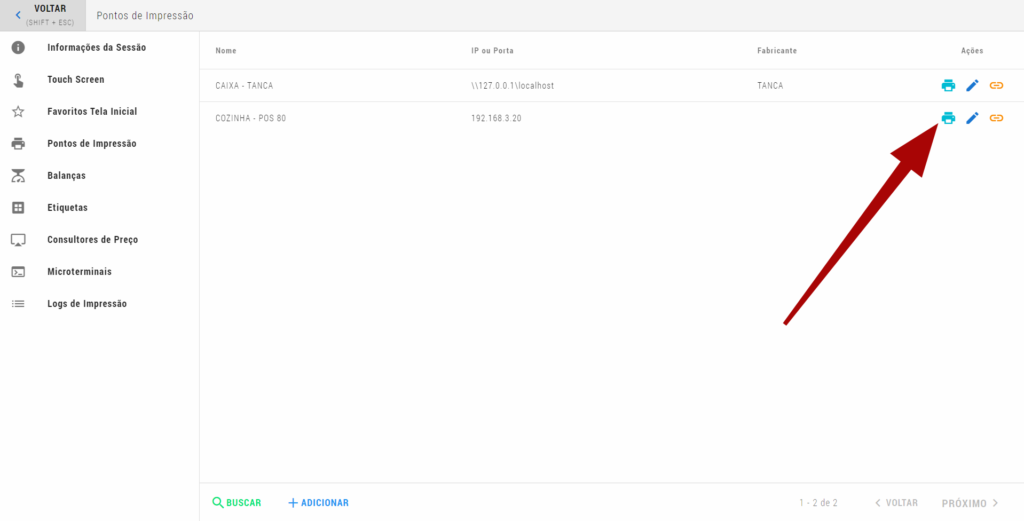Click the print test icon for CAIXA - TANCA
This screenshot has height=521, width=1024.
coord(948,86)
